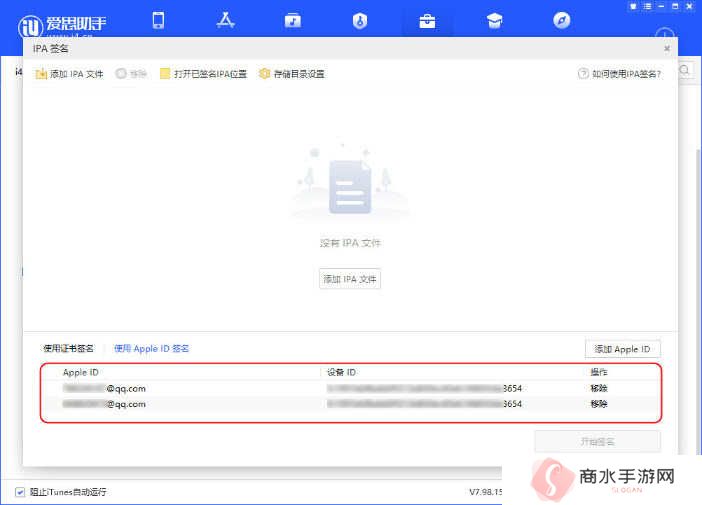The image size is (702, 505).
Task: Click 移除 for first qq.com account
Action: [599, 388]
